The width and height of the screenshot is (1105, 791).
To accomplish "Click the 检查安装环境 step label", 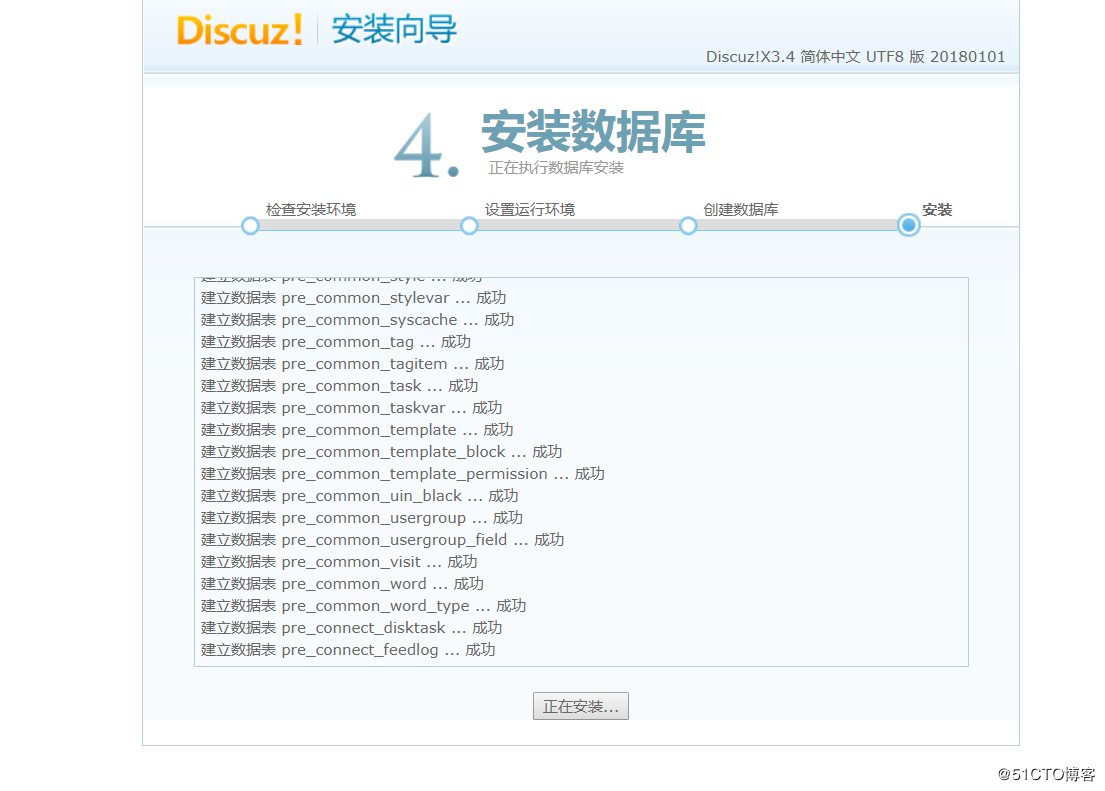I will pos(311,209).
